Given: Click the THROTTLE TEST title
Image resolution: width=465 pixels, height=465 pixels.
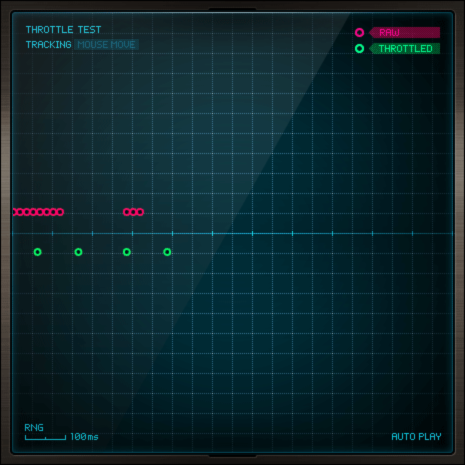Looking at the screenshot, I should tap(63, 30).
